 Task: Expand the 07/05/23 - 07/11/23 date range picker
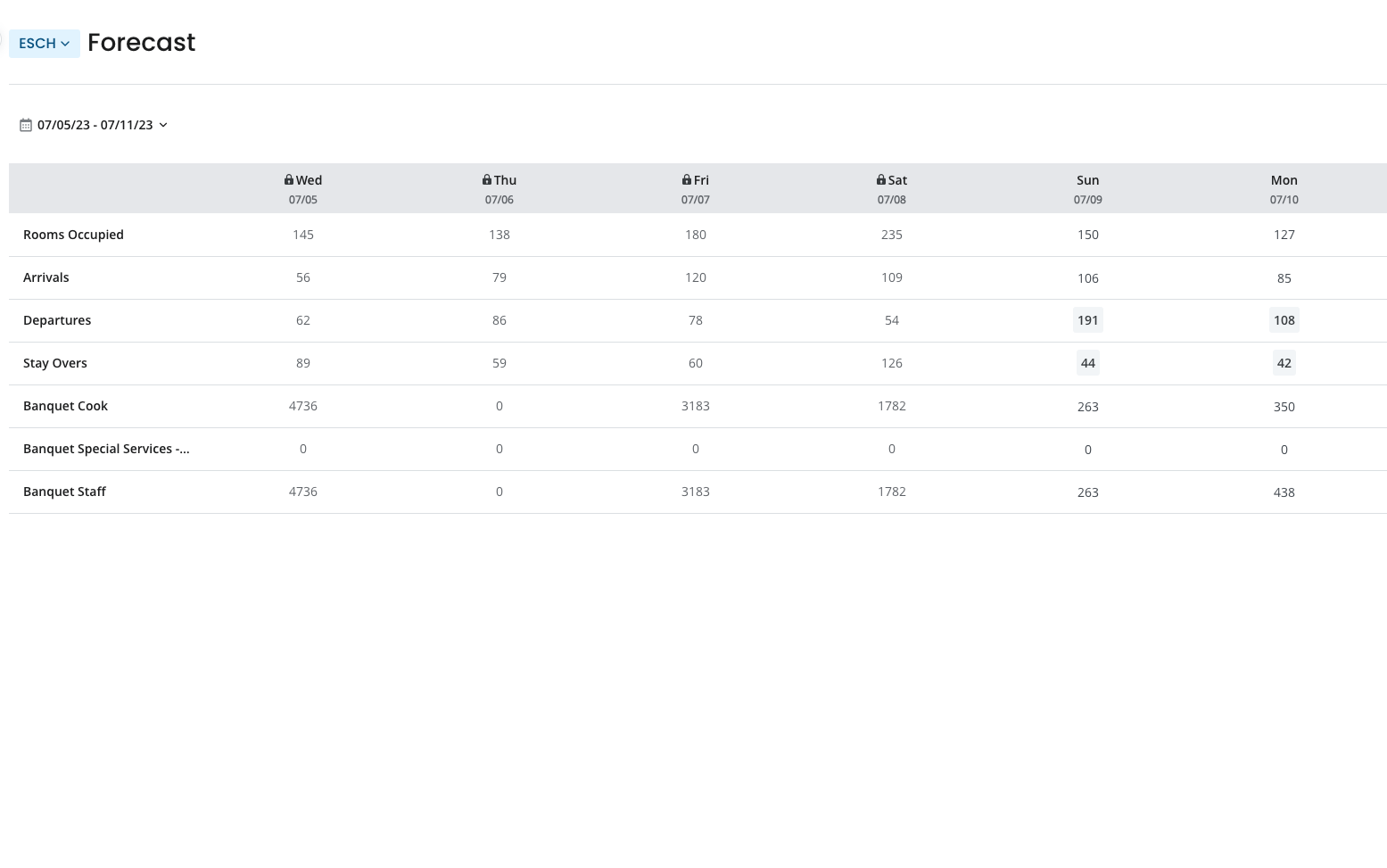[95, 125]
